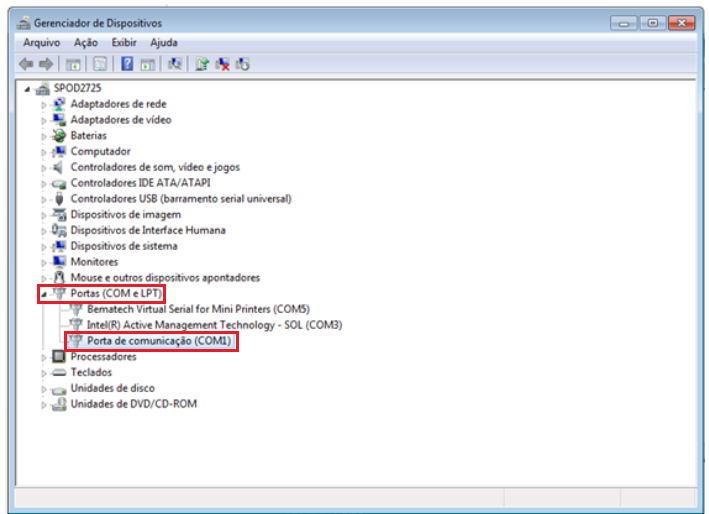This screenshot has width=709, height=514.
Task: Click the Monitores display icon
Action: pyautogui.click(x=59, y=262)
